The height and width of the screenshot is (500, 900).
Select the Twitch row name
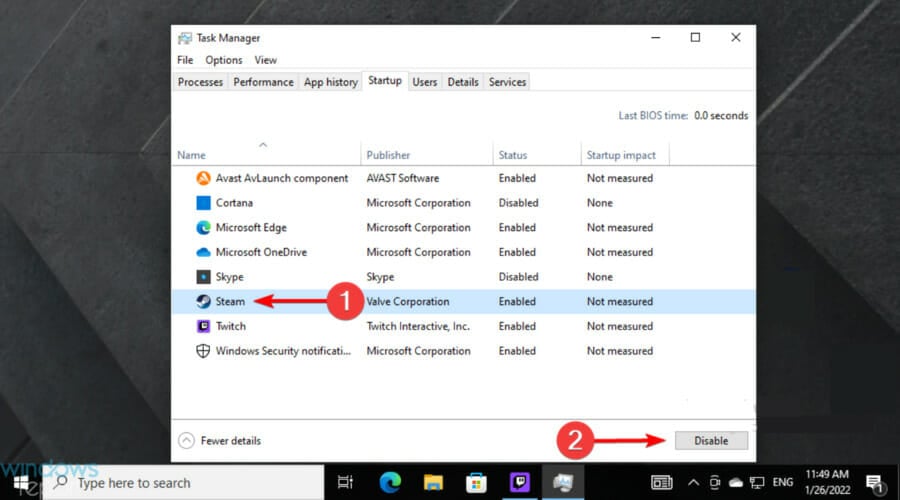(231, 326)
